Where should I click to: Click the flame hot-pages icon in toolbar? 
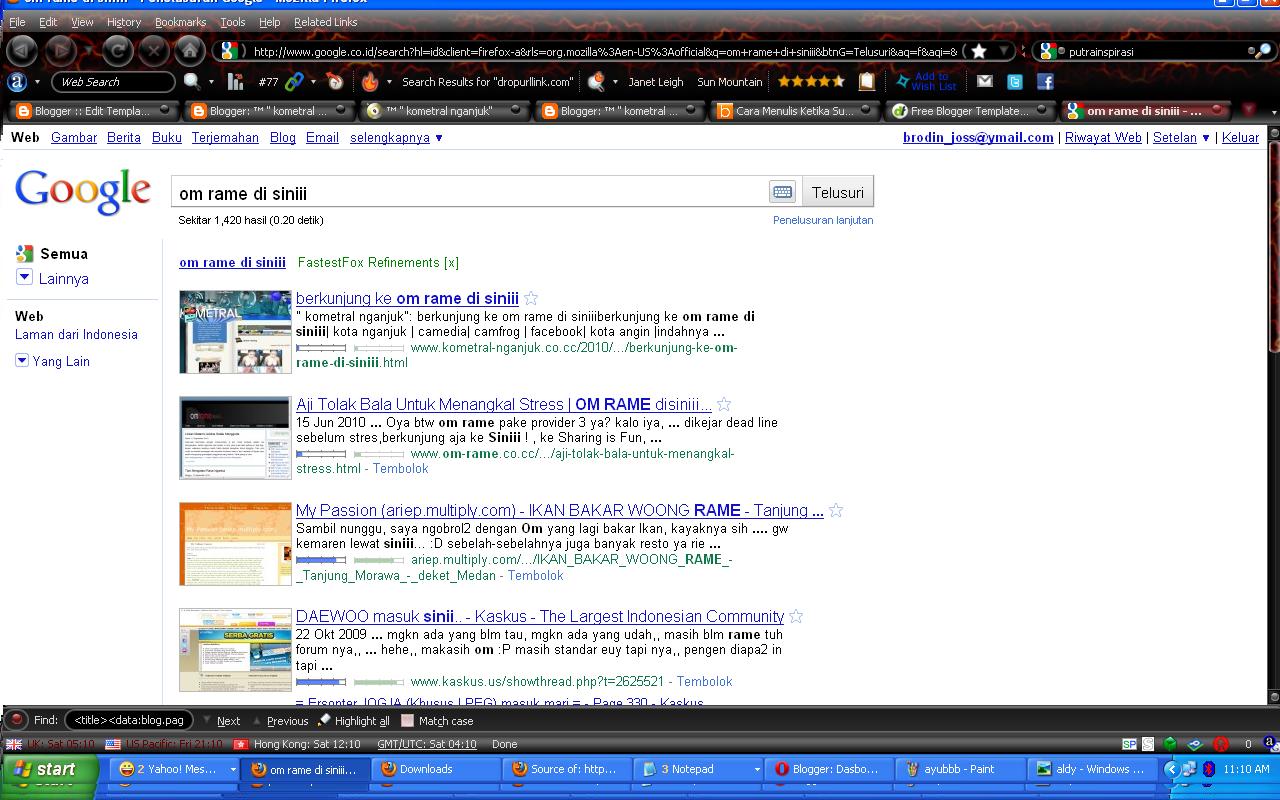(x=370, y=82)
